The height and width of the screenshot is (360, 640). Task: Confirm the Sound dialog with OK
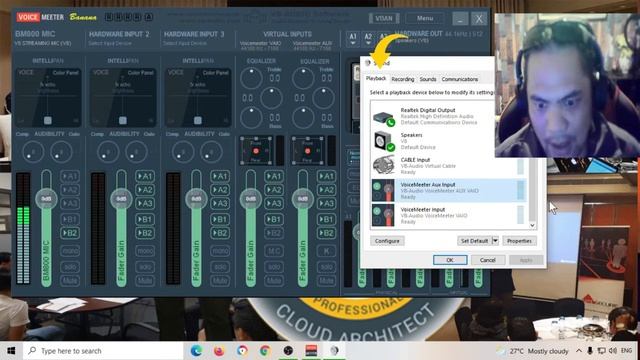[x=450, y=260]
